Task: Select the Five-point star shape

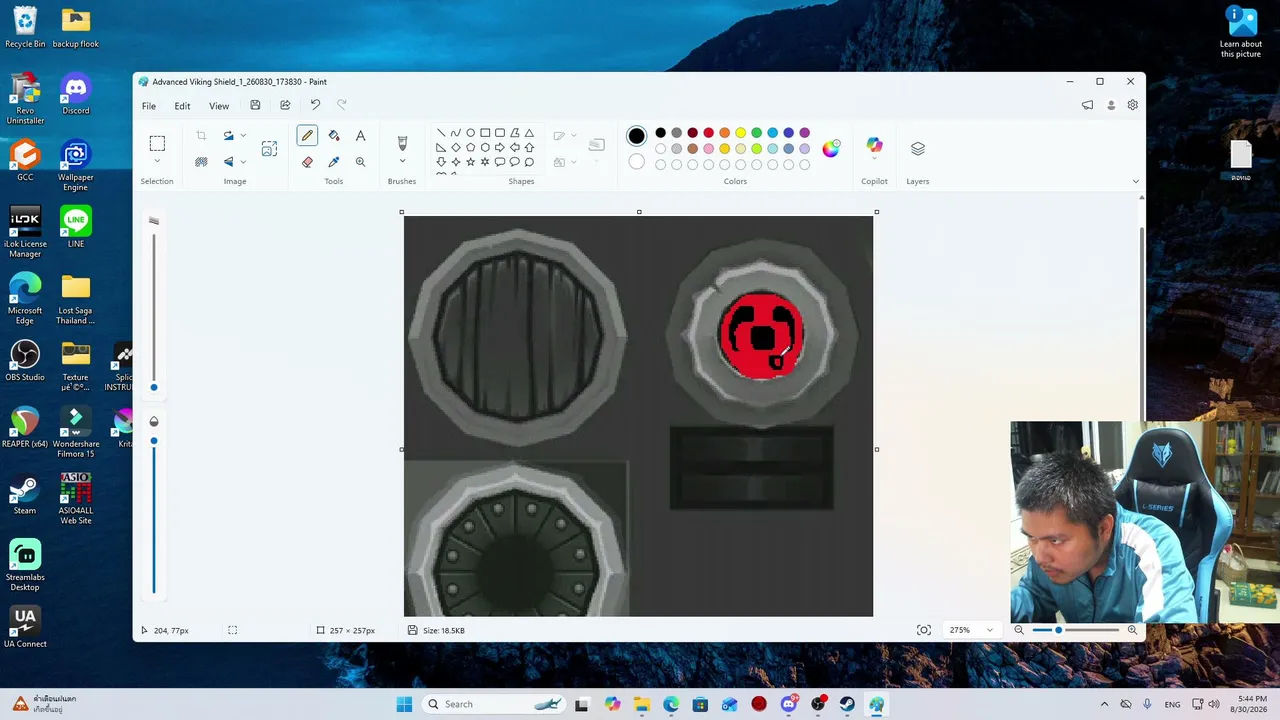Action: (x=470, y=162)
